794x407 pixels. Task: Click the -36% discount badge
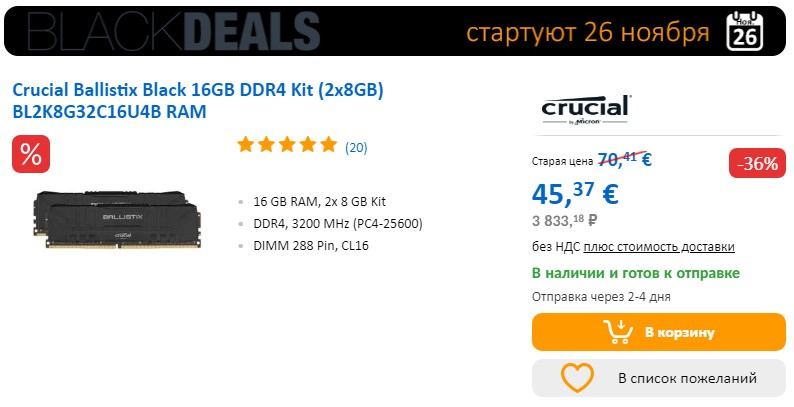click(x=756, y=164)
